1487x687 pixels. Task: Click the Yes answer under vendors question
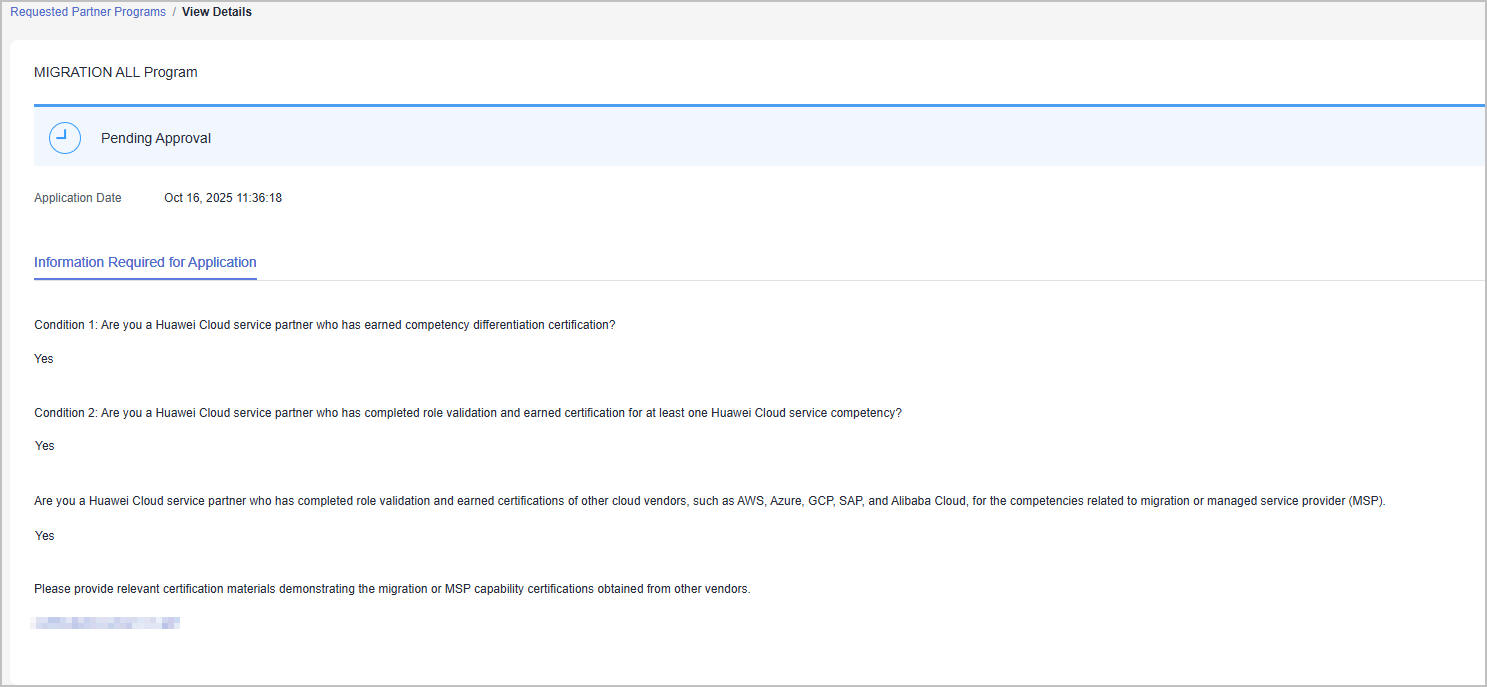pos(44,536)
